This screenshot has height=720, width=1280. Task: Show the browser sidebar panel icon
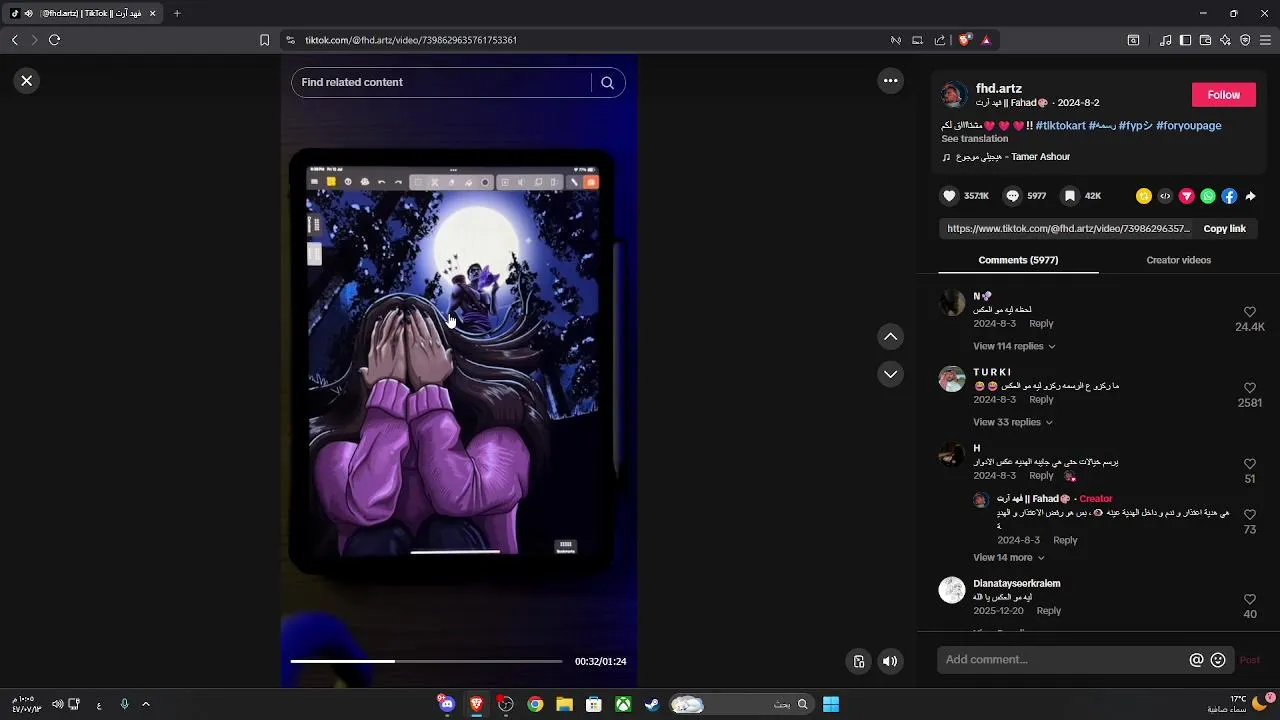1185,40
